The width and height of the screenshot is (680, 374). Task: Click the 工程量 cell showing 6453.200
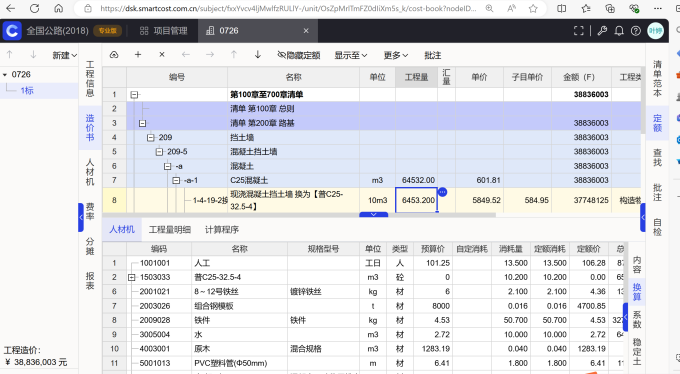[x=416, y=200]
